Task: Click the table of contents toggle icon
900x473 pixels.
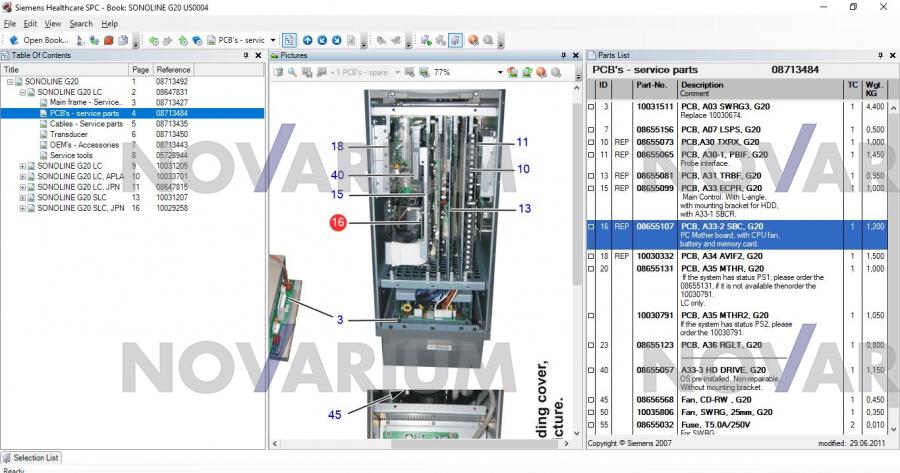Action: click(289, 40)
